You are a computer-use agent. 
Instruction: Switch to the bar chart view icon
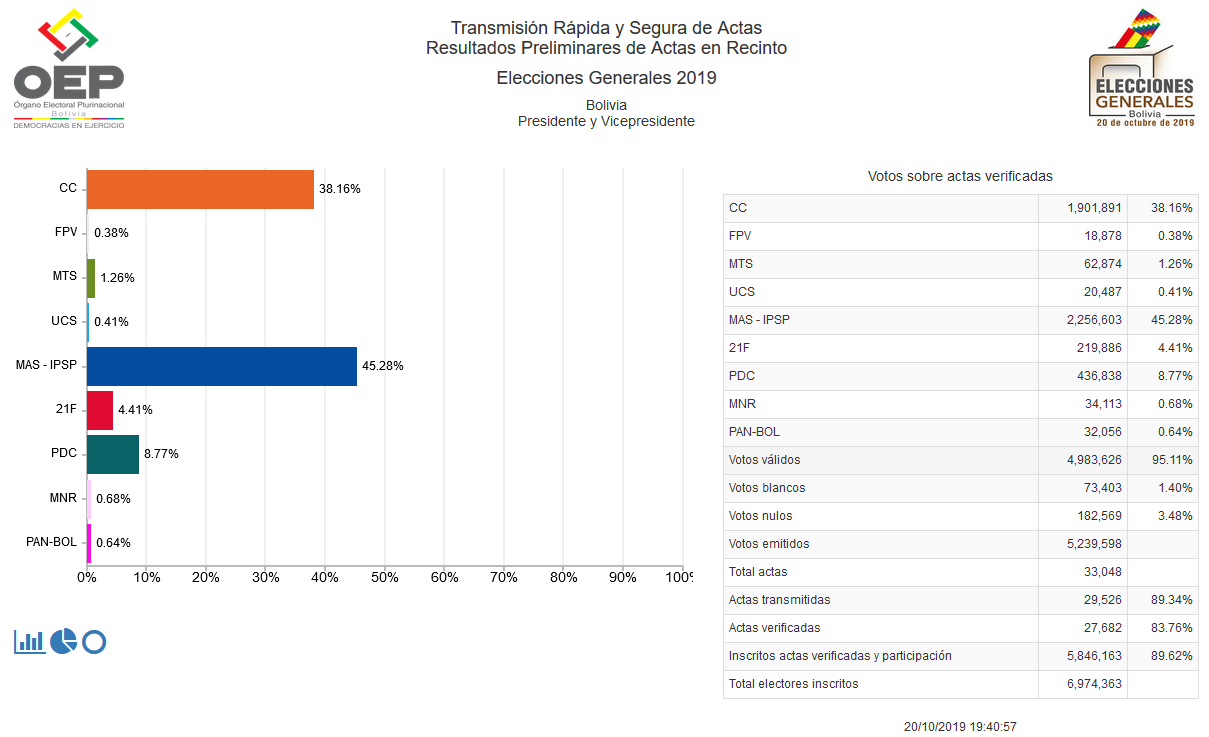coord(29,641)
